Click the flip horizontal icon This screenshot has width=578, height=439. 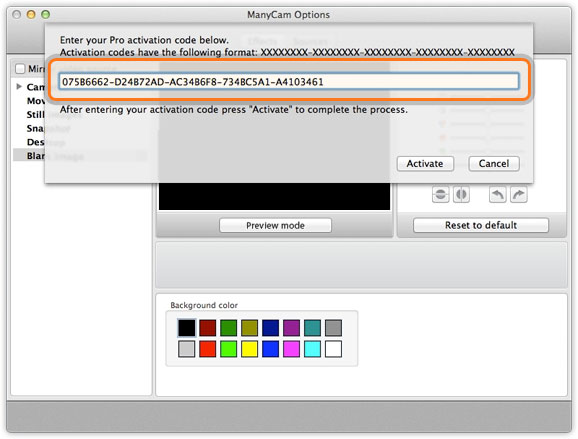[461, 194]
